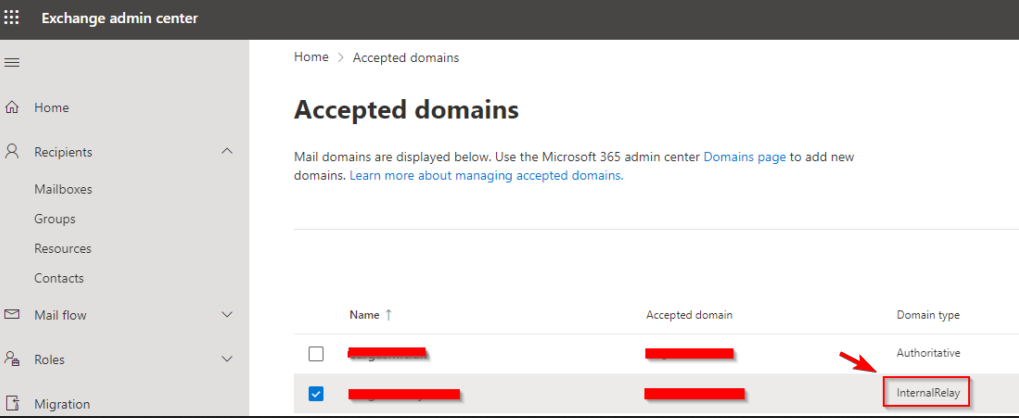1019x418 pixels.
Task: Click the Mail flow envelope icon
Action: [x=13, y=315]
